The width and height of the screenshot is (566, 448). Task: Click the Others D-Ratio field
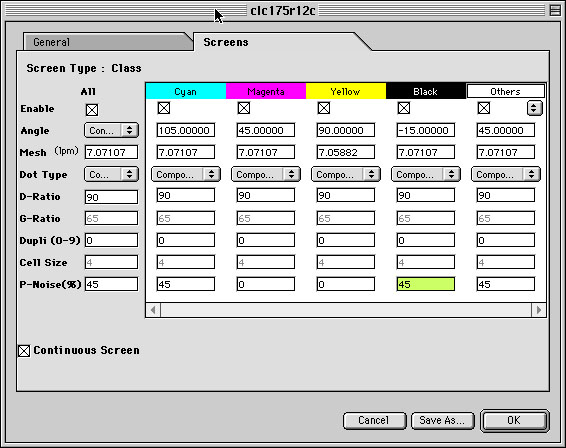point(506,195)
